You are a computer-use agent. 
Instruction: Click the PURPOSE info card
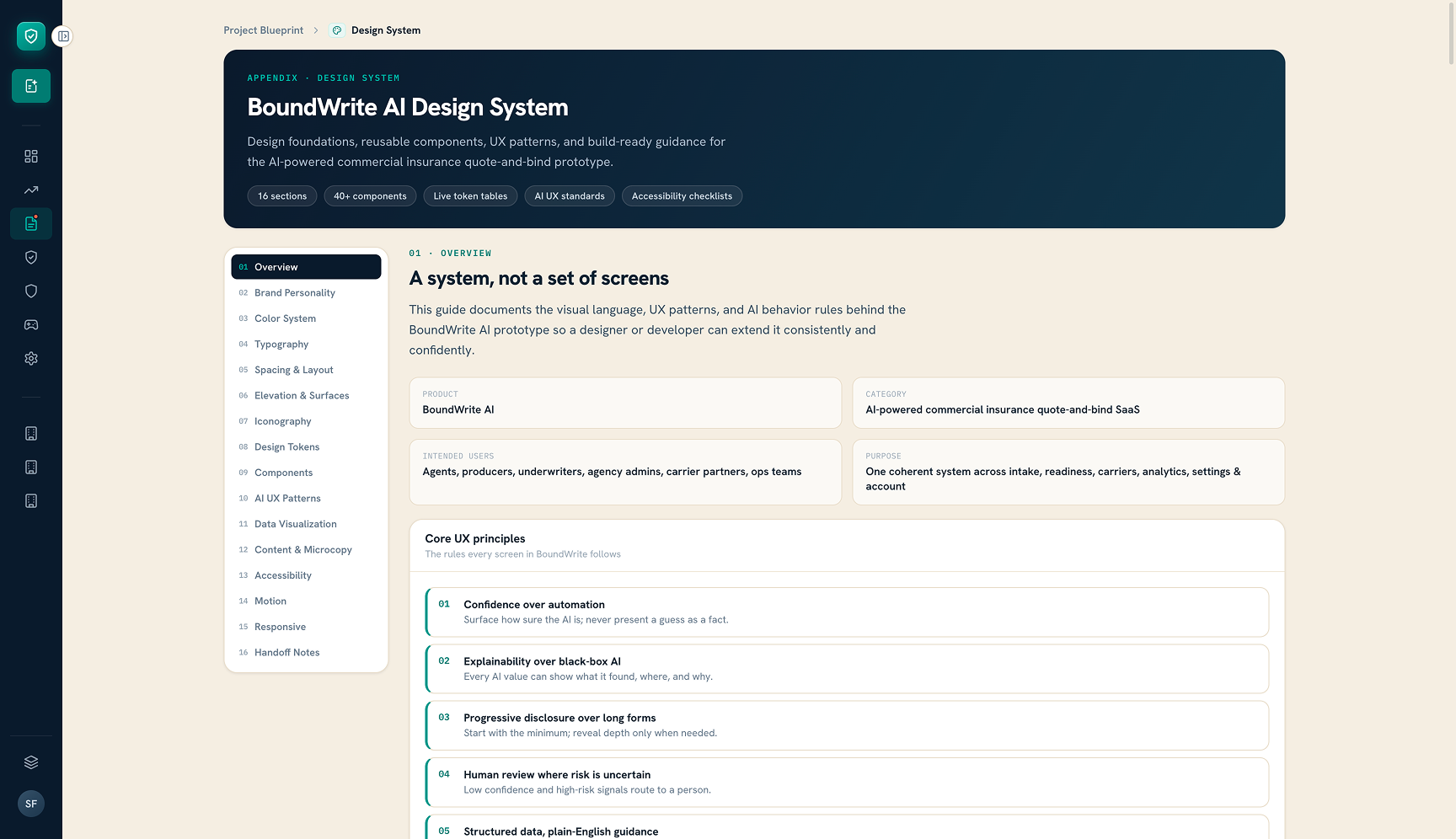[x=1068, y=472]
